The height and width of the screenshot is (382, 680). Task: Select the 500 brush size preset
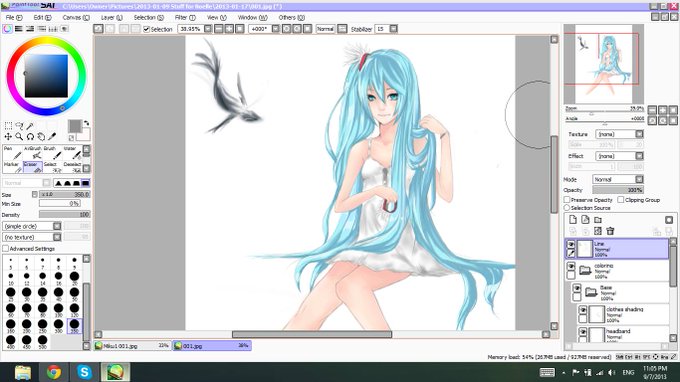pyautogui.click(x=42, y=341)
